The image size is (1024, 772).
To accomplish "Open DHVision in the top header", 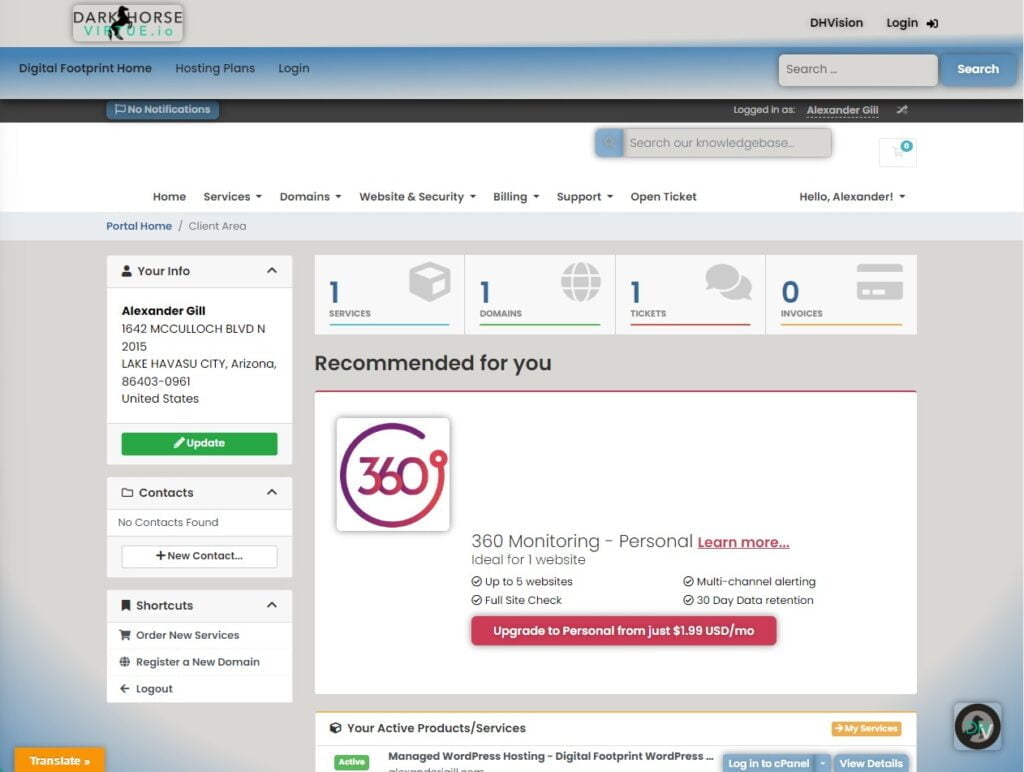I will [x=836, y=23].
